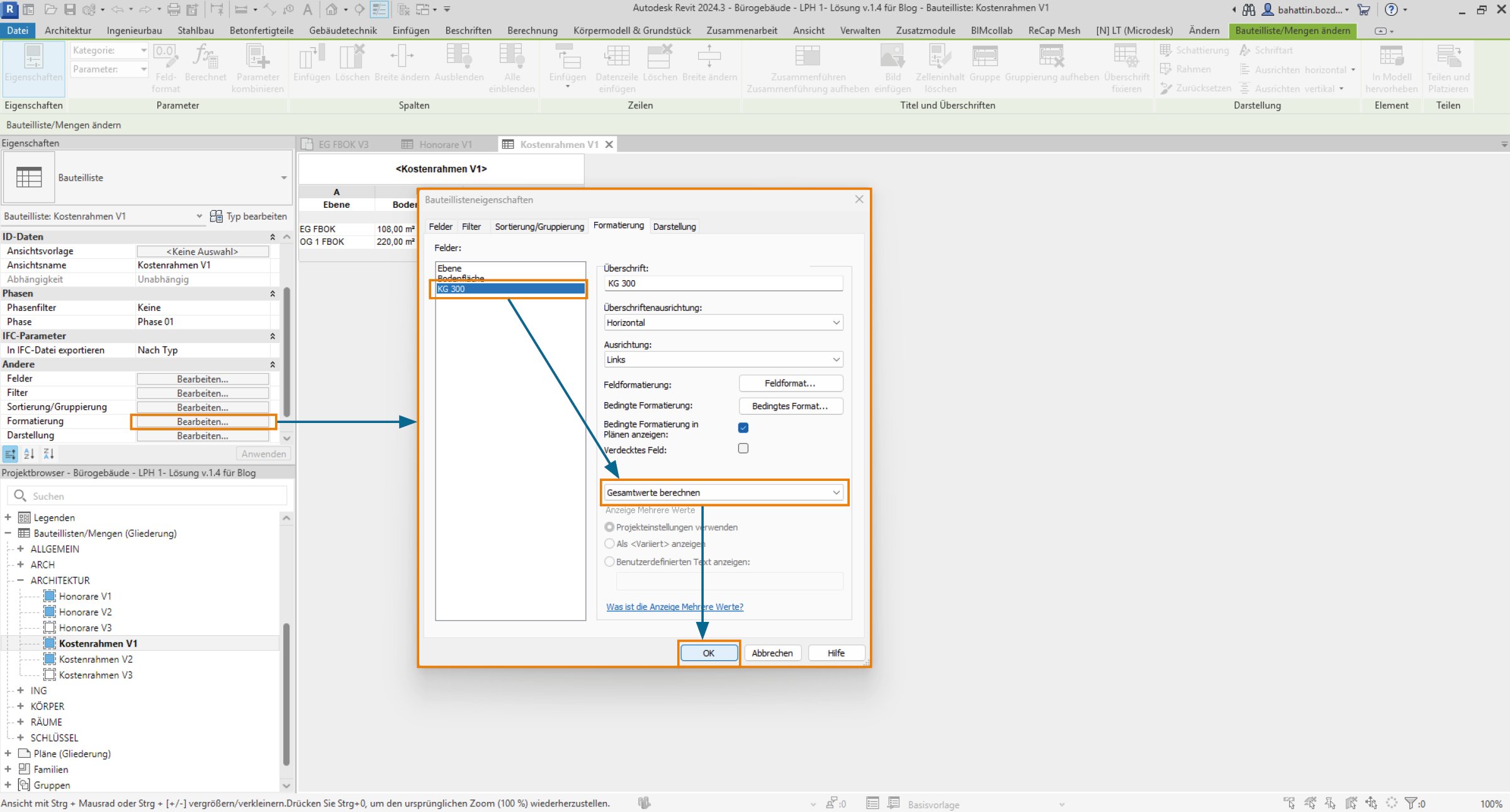Click Gruppierung aufheben icon

[1052, 63]
